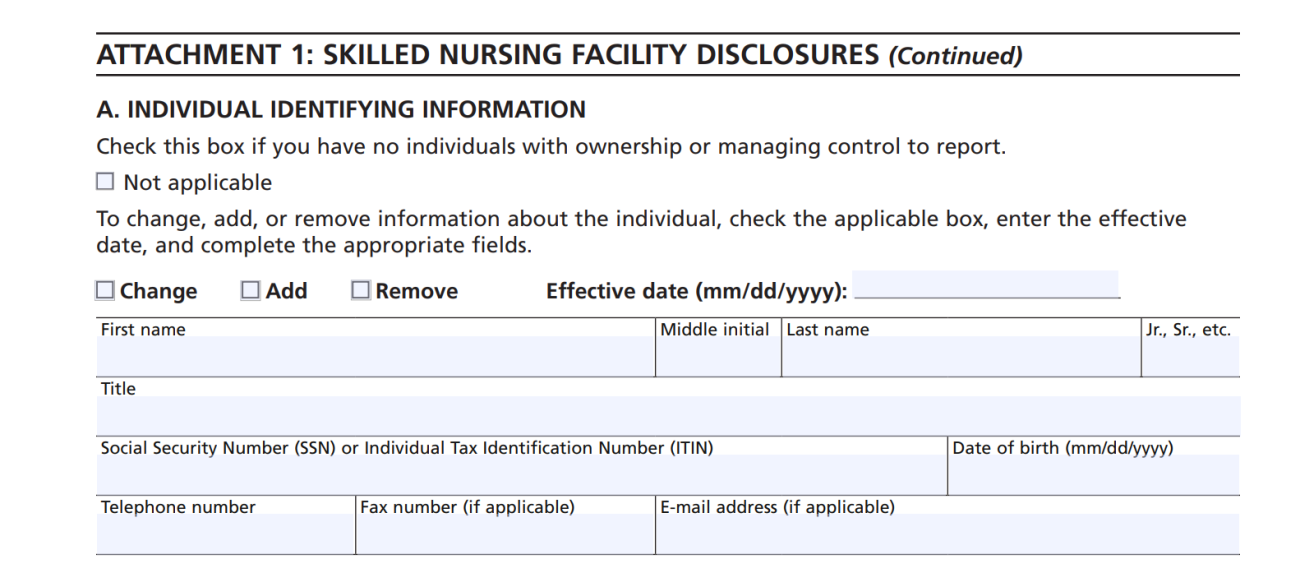Select the Last name input field
The image size is (1300, 573).
[x=960, y=356]
